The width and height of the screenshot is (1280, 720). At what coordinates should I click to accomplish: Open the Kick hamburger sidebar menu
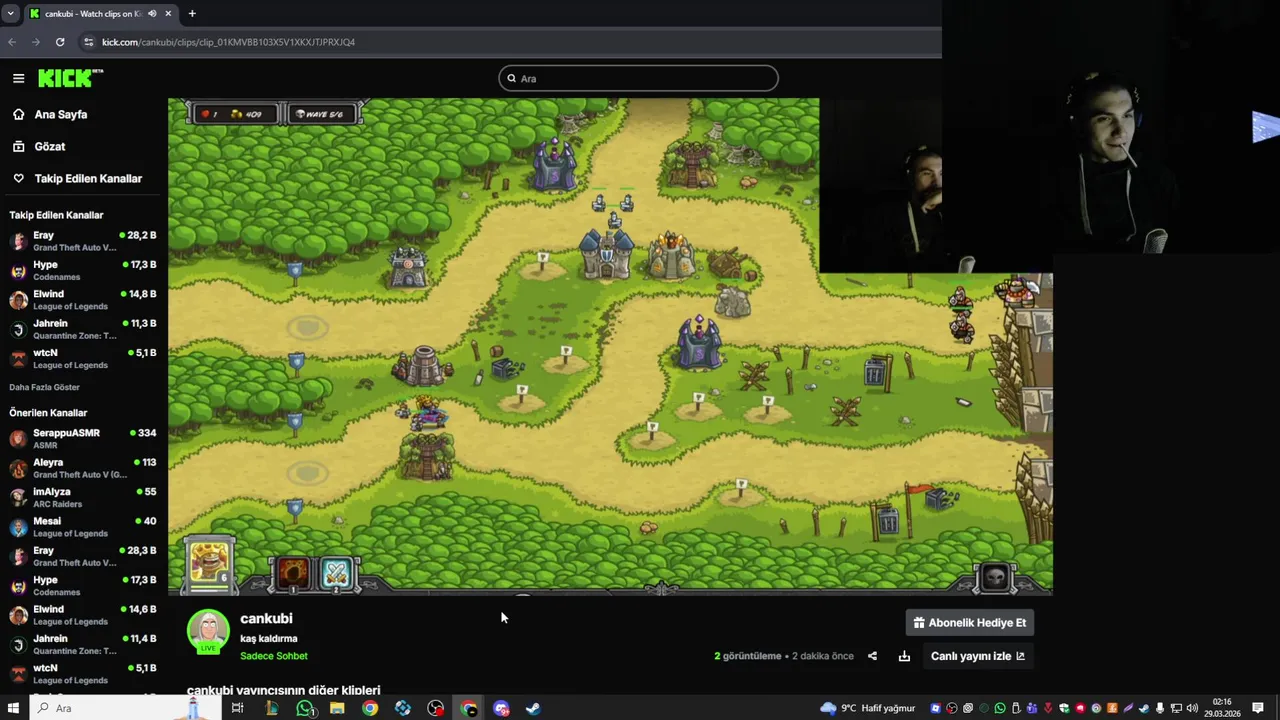18,78
